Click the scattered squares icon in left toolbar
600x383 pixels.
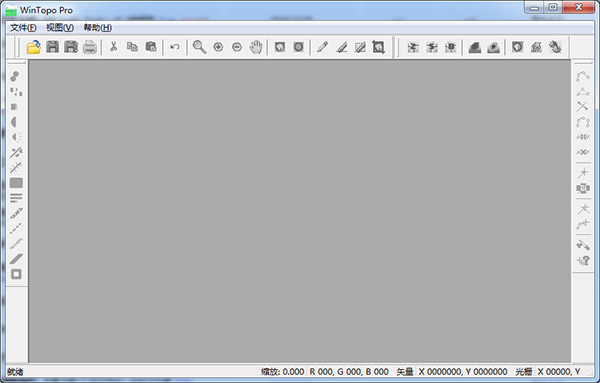(16, 92)
